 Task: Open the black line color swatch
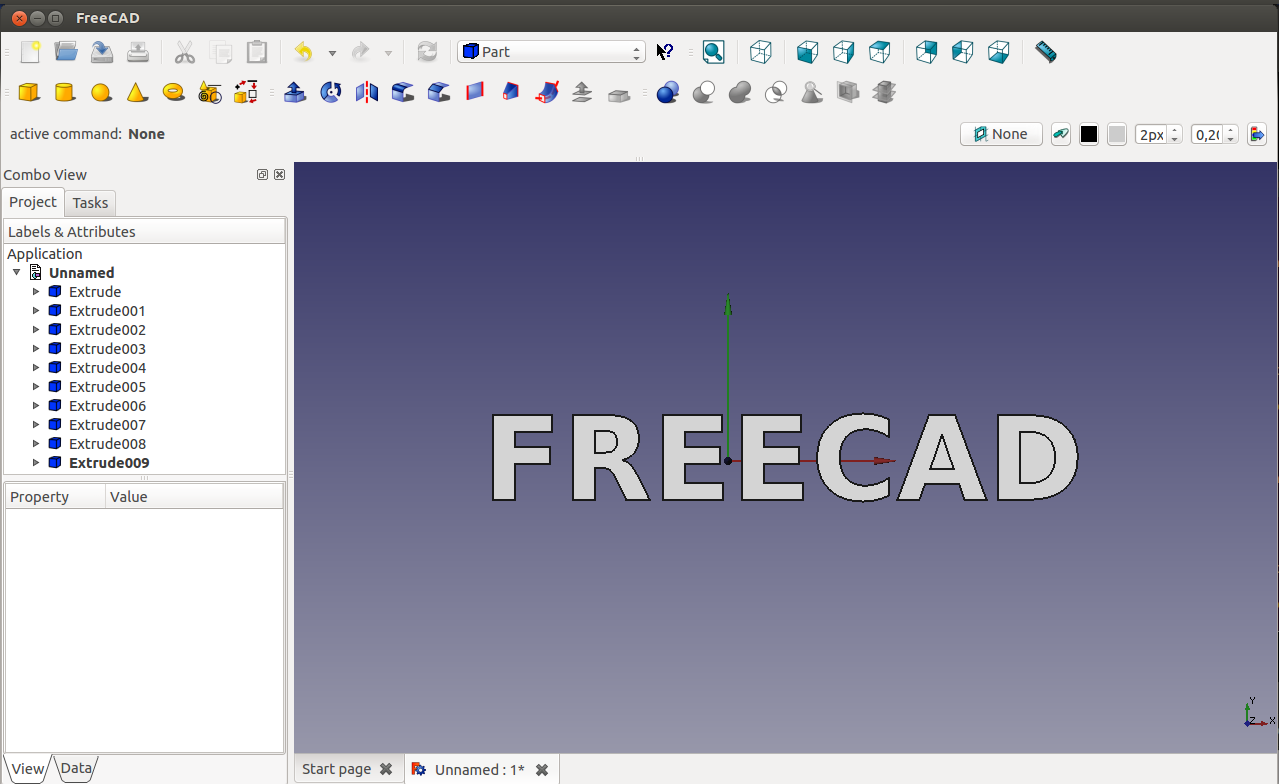pyautogui.click(x=1089, y=134)
